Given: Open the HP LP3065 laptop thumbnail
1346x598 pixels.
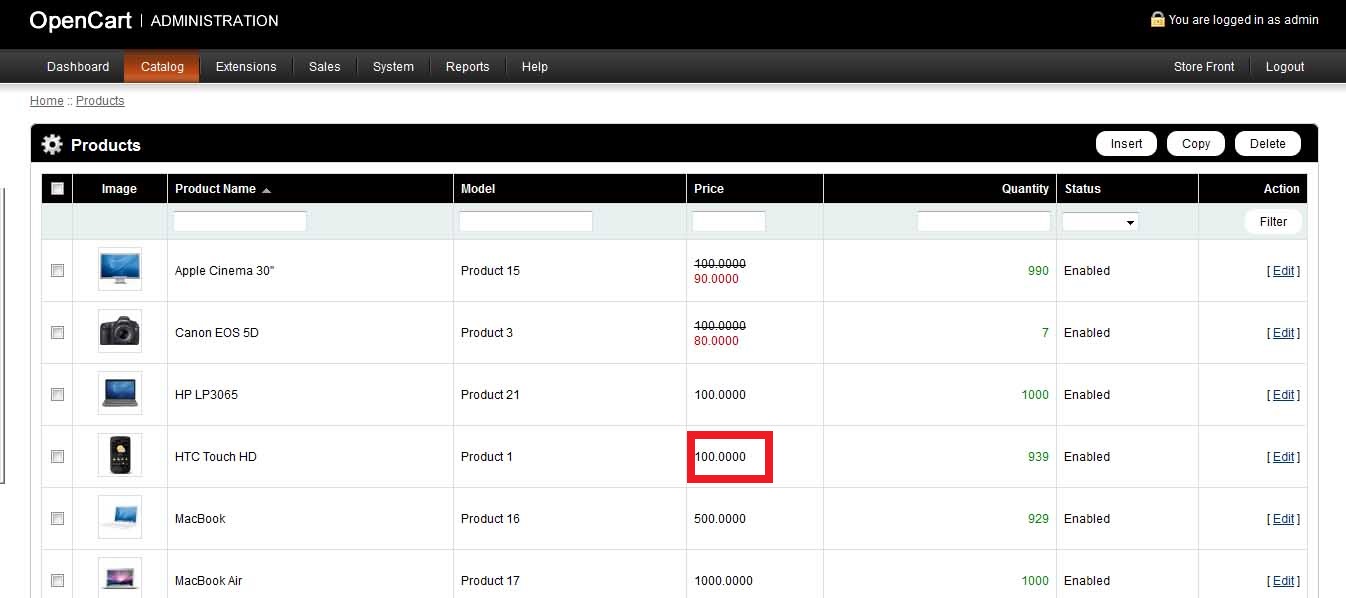Looking at the screenshot, I should coord(120,393).
